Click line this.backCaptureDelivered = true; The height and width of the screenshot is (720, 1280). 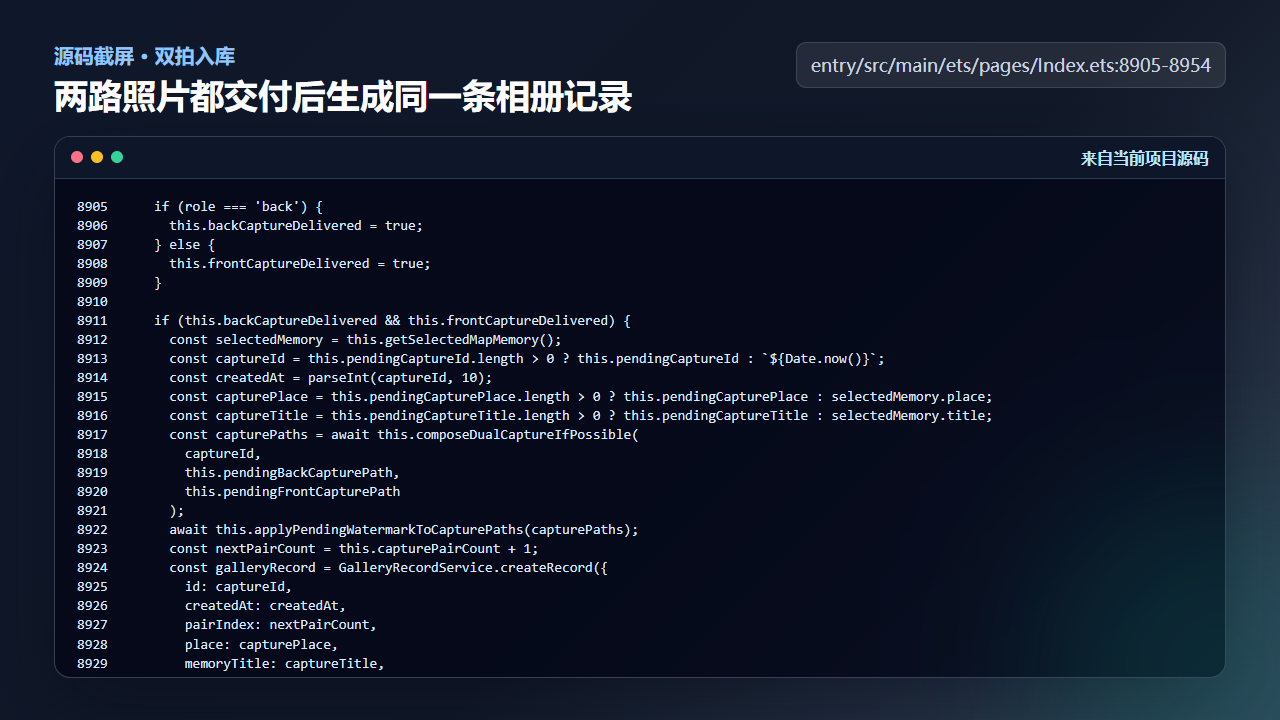(296, 225)
